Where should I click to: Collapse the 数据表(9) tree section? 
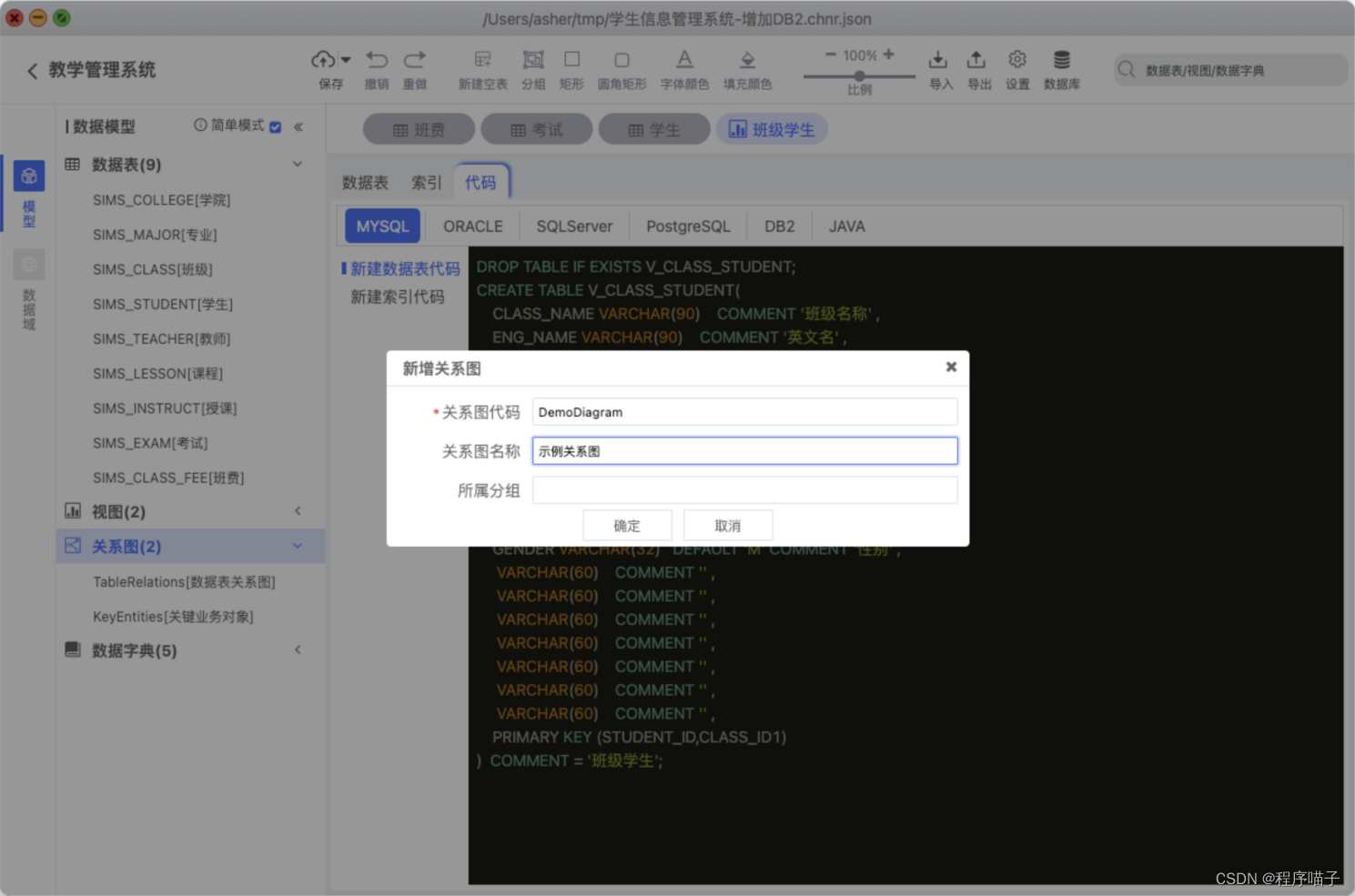298,164
